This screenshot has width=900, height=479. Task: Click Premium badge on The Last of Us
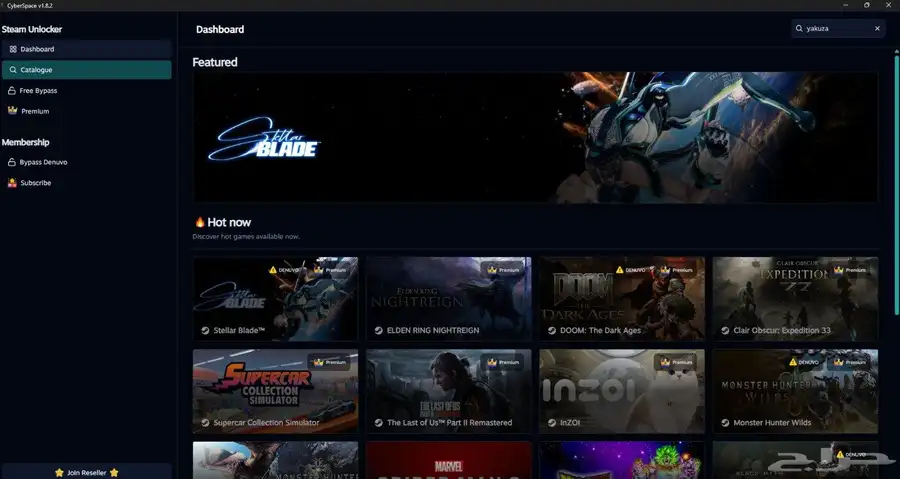(503, 362)
